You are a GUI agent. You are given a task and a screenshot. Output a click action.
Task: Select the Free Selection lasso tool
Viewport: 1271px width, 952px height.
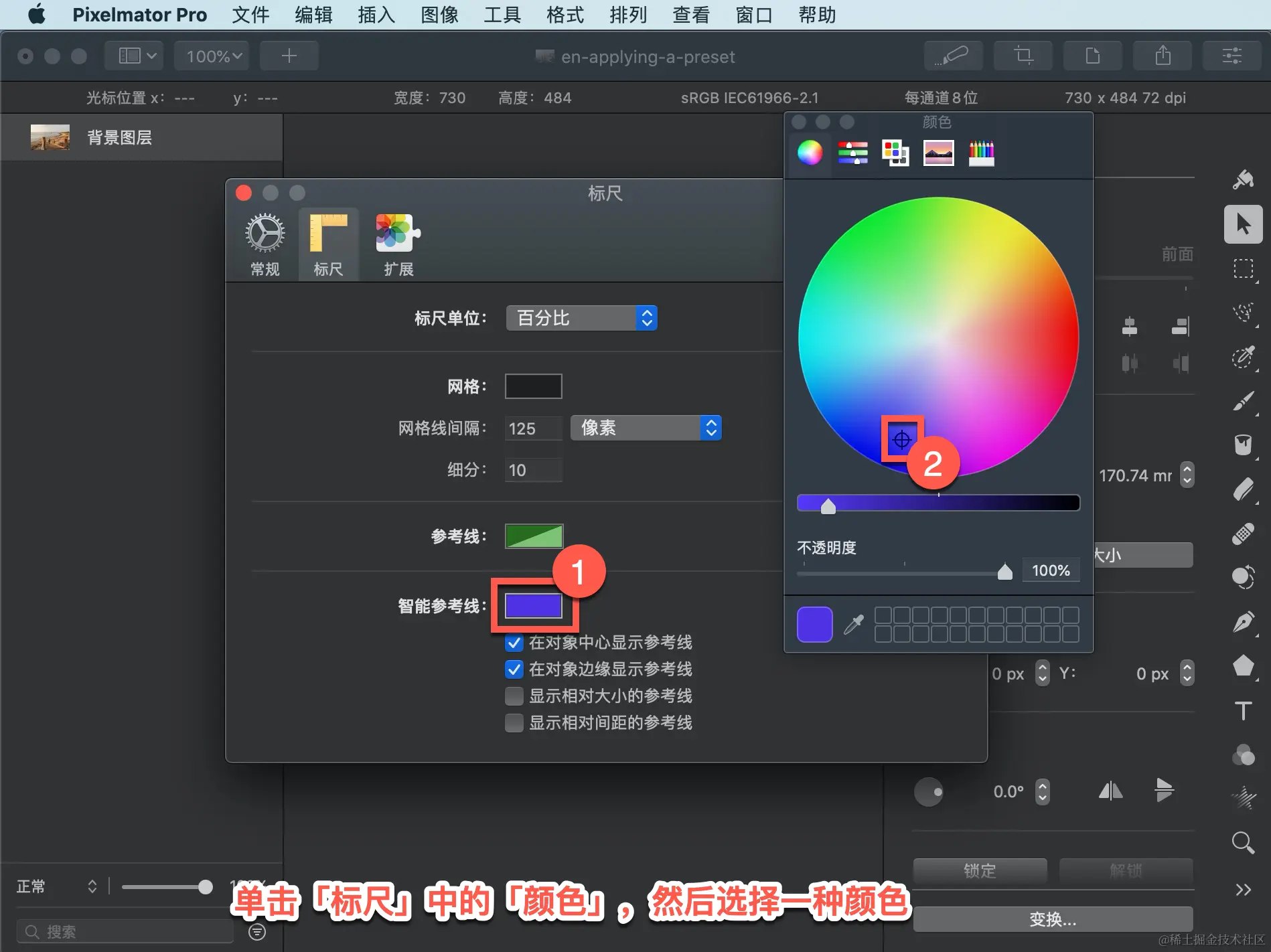coord(1244,313)
